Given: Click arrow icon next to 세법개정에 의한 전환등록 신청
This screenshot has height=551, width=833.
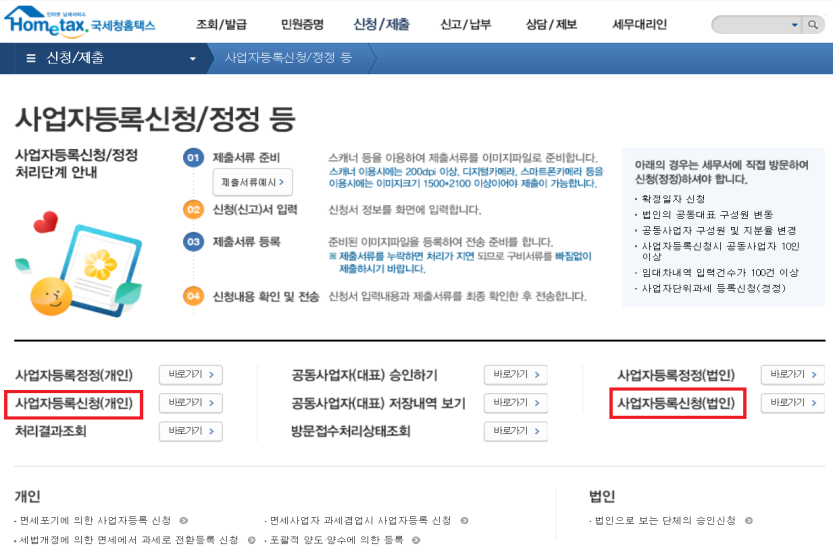Looking at the screenshot, I should coord(251,540).
